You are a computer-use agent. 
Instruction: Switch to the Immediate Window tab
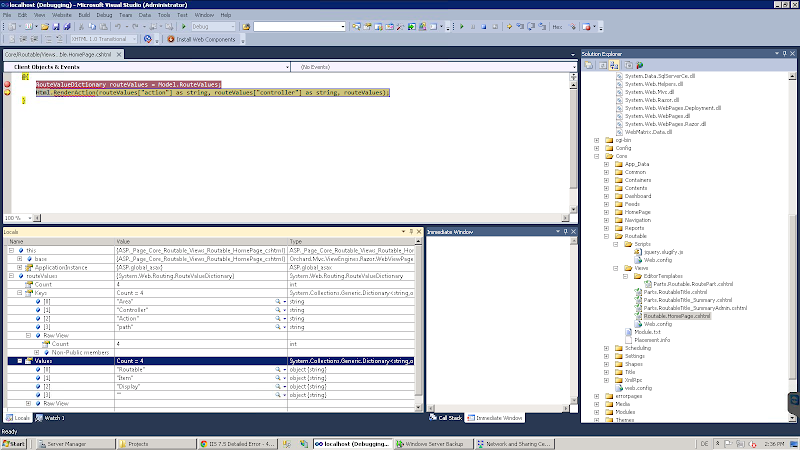tap(495, 418)
